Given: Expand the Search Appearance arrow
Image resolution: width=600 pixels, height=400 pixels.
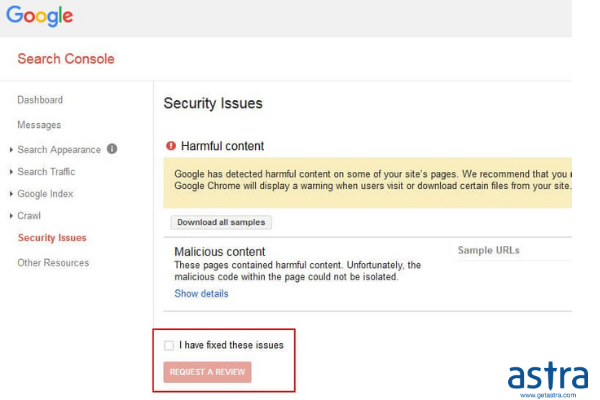Looking at the screenshot, I should click(11, 150).
